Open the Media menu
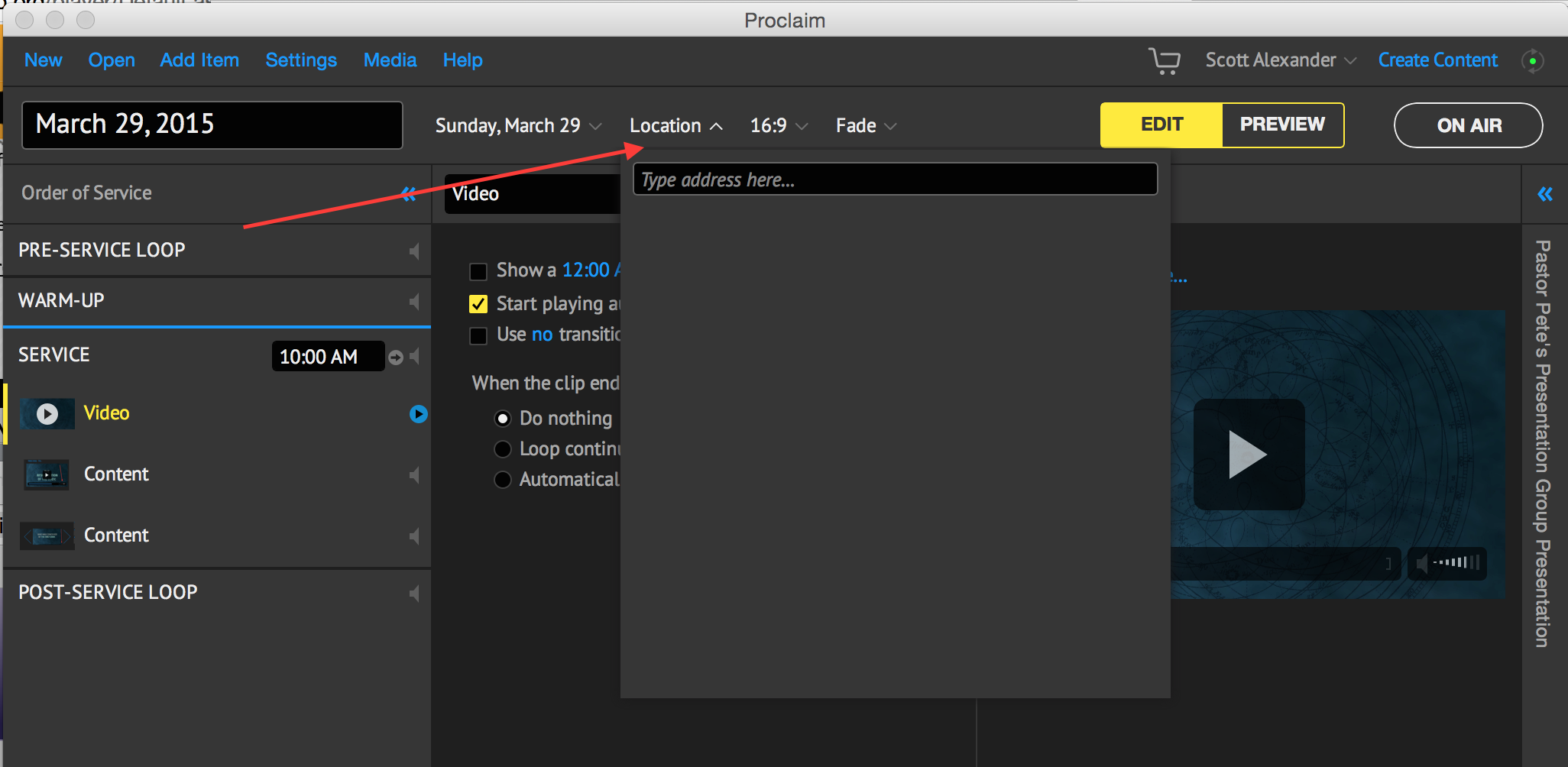1568x767 pixels. pos(390,60)
